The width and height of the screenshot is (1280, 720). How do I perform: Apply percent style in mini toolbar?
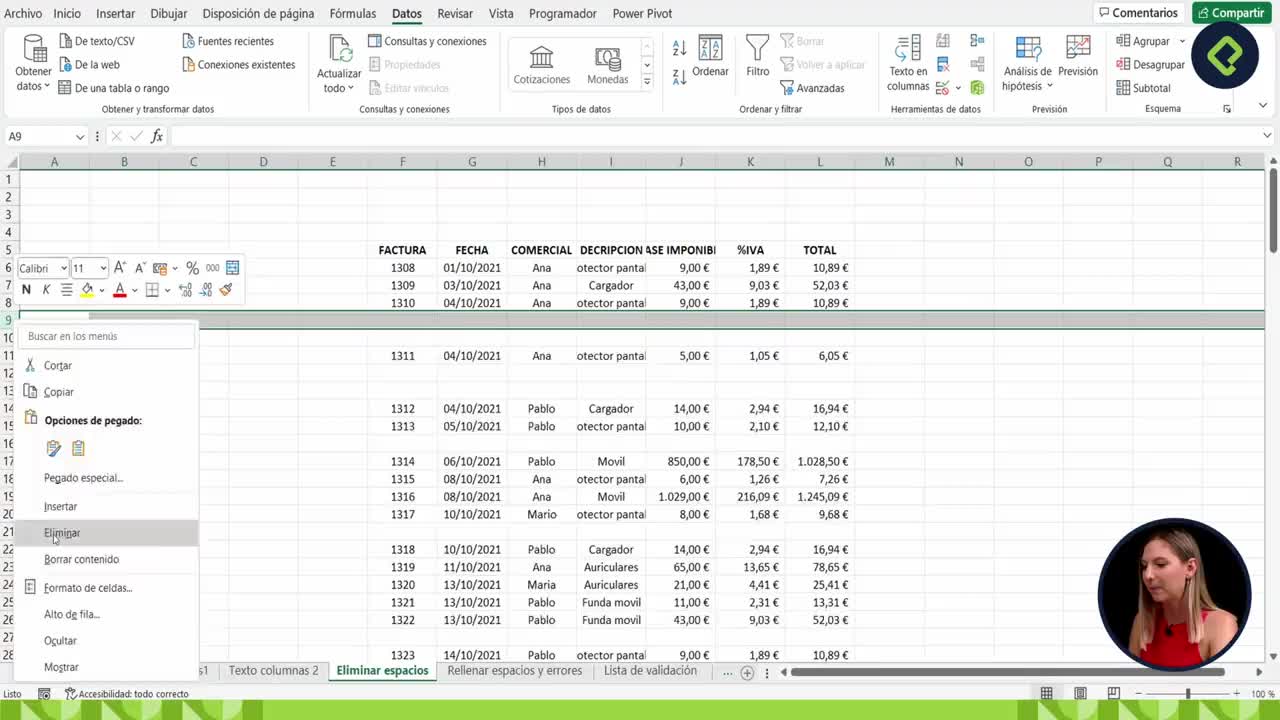click(192, 267)
